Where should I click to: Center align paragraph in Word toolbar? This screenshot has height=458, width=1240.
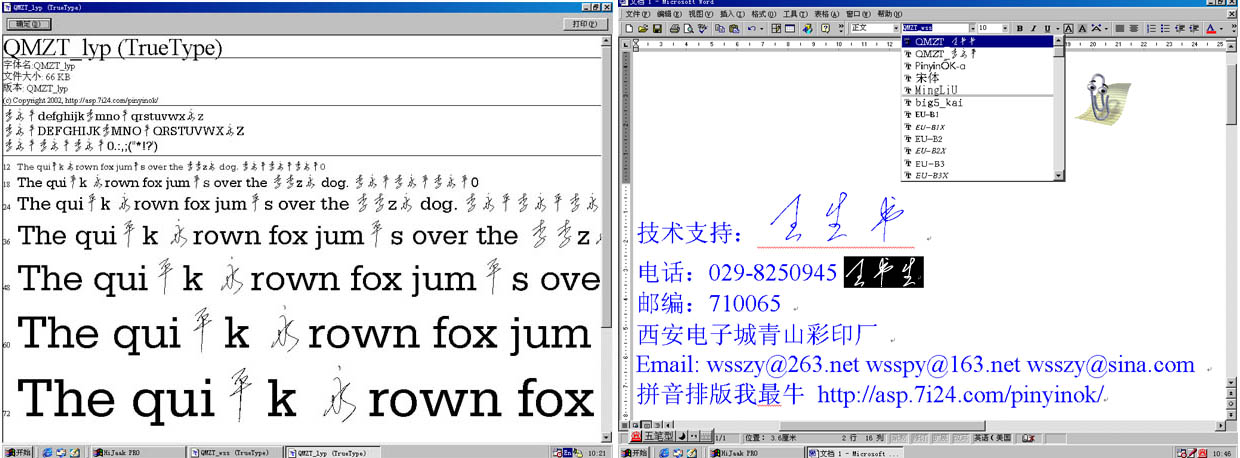1134,28
